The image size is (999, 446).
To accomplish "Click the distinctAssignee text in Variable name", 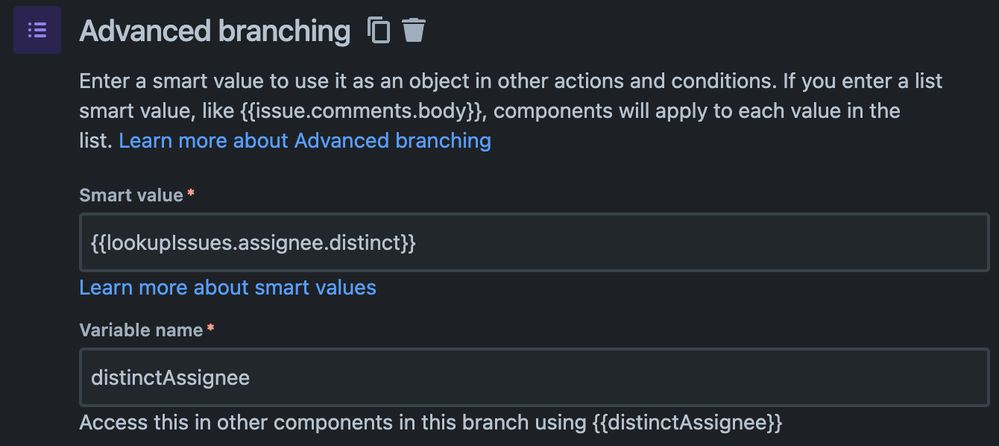I will tap(170, 377).
